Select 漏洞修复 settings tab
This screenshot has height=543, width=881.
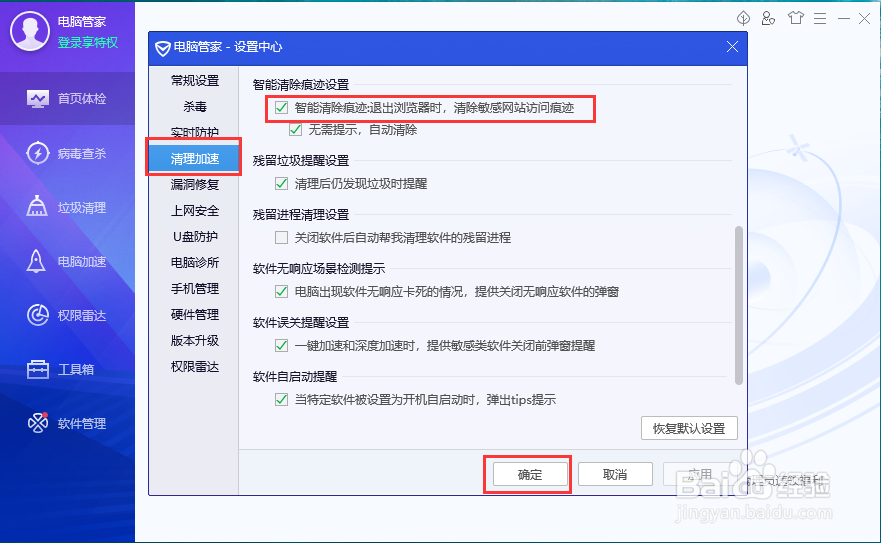coord(194,184)
